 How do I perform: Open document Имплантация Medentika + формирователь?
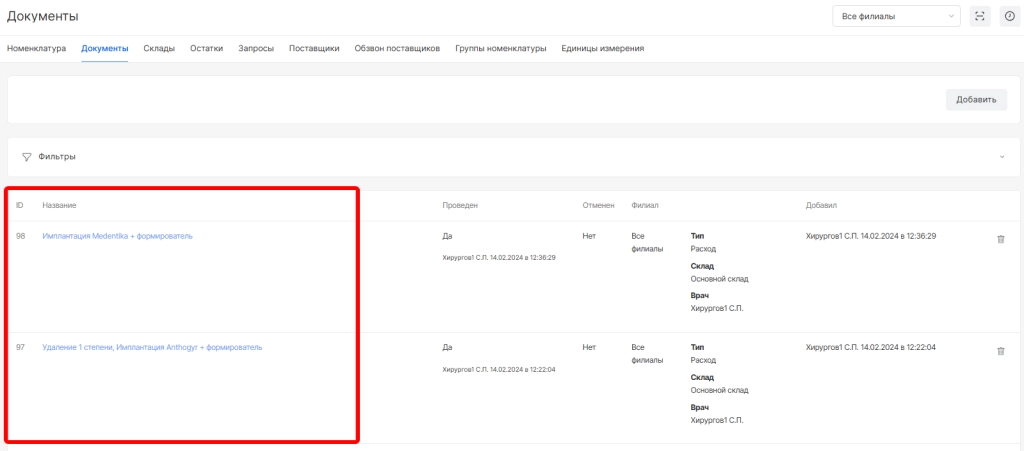[117, 236]
